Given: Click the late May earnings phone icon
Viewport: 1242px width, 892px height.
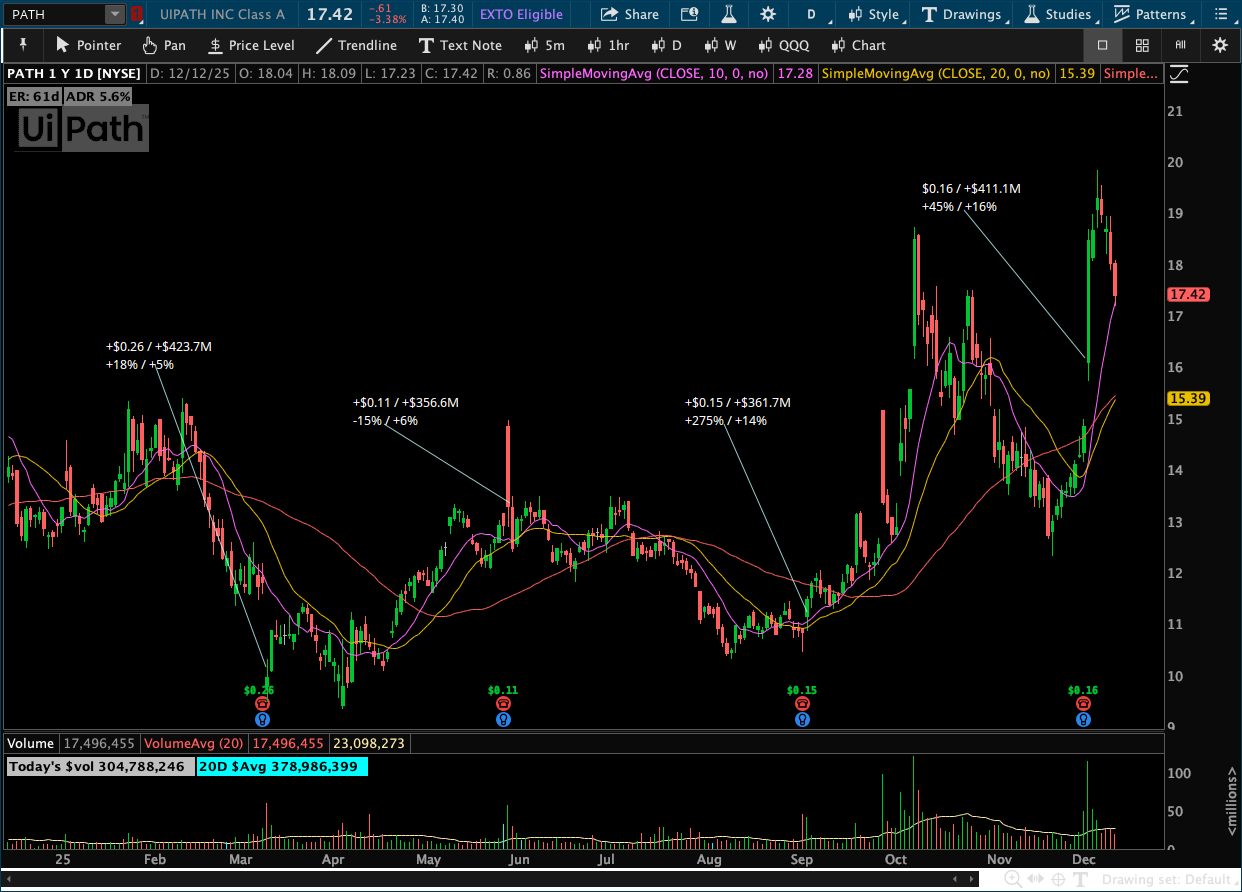Looking at the screenshot, I should tap(503, 704).
